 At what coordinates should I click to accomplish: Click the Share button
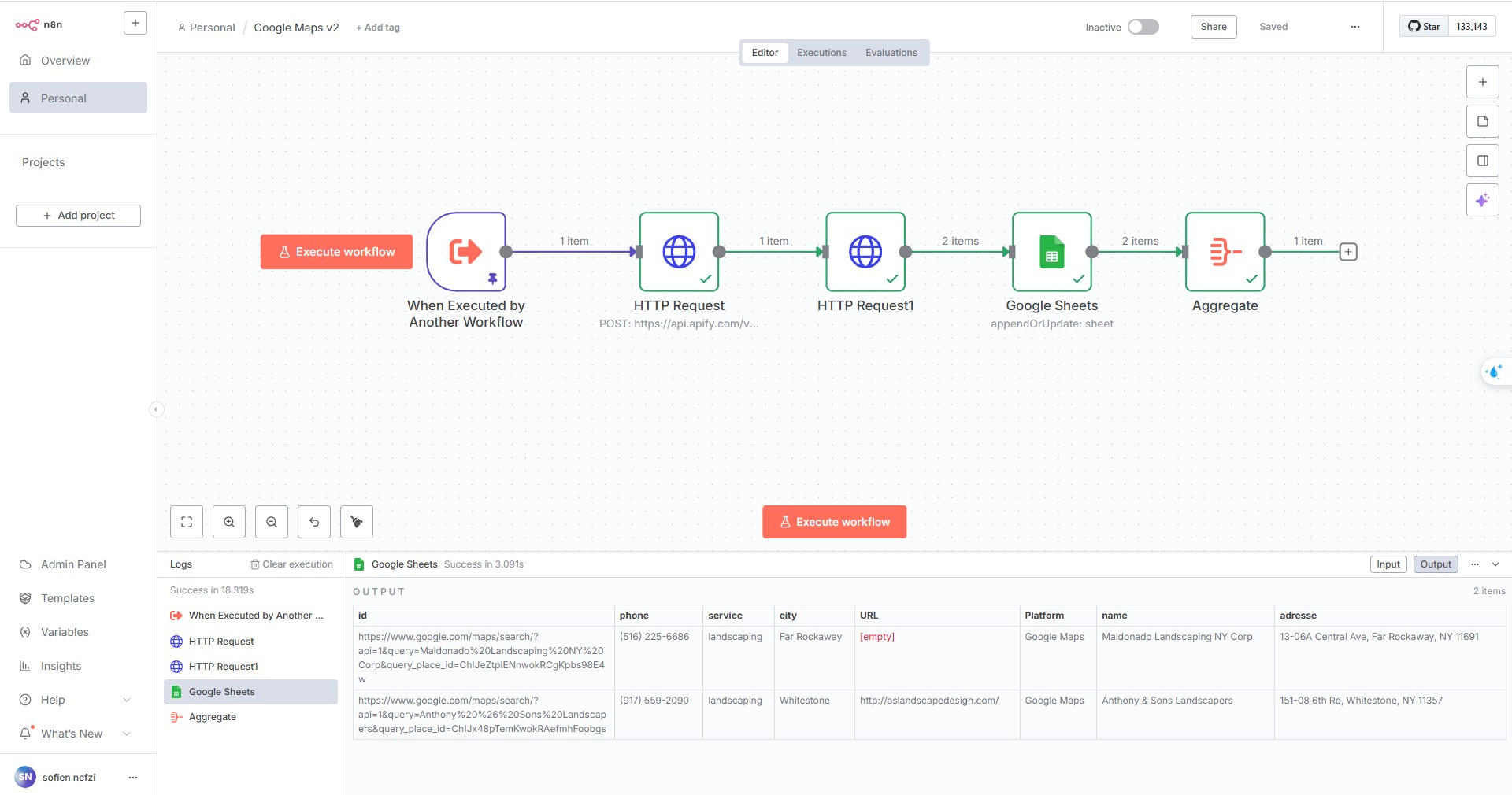point(1214,27)
